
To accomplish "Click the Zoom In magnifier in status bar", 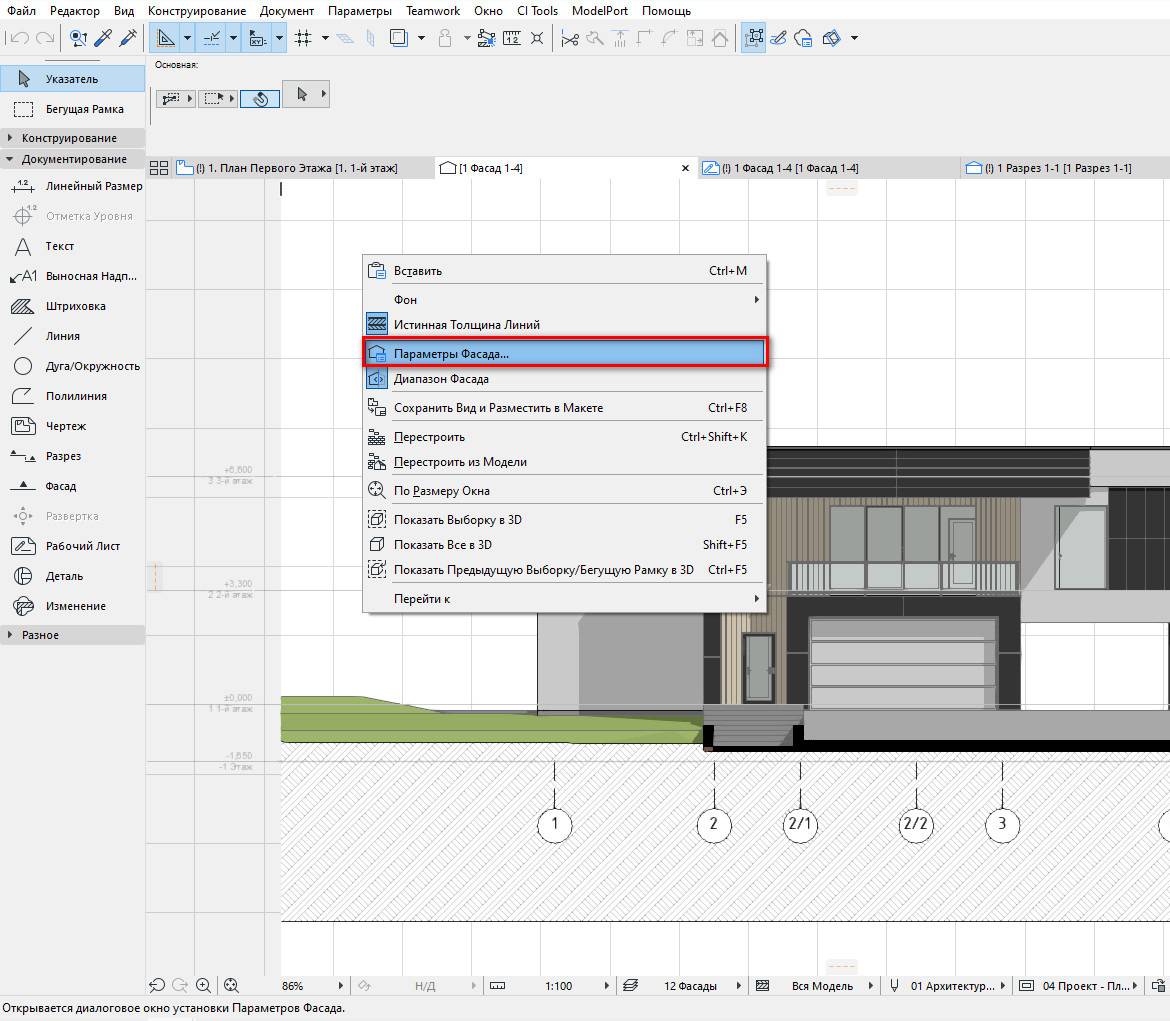I will (x=204, y=985).
